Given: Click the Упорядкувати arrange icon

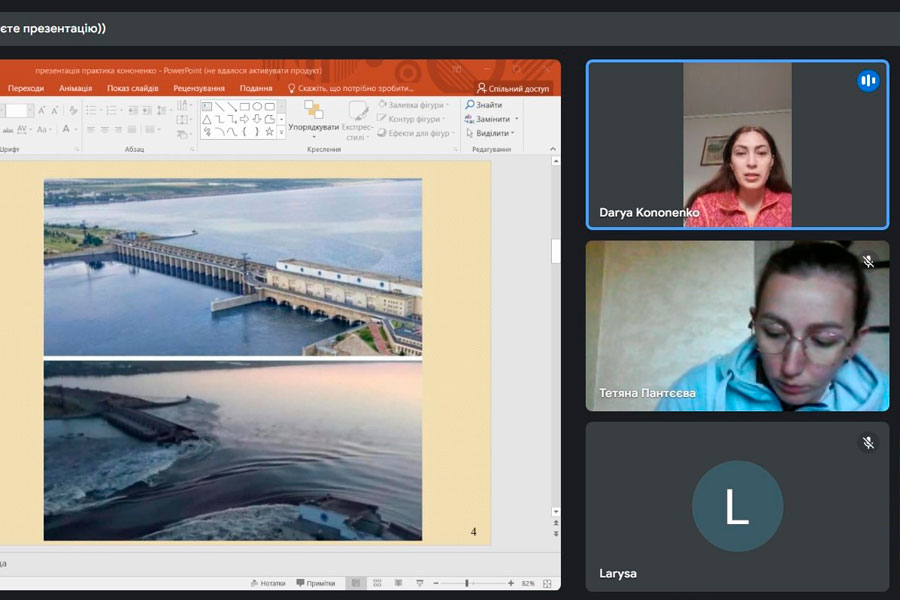Looking at the screenshot, I should (313, 112).
